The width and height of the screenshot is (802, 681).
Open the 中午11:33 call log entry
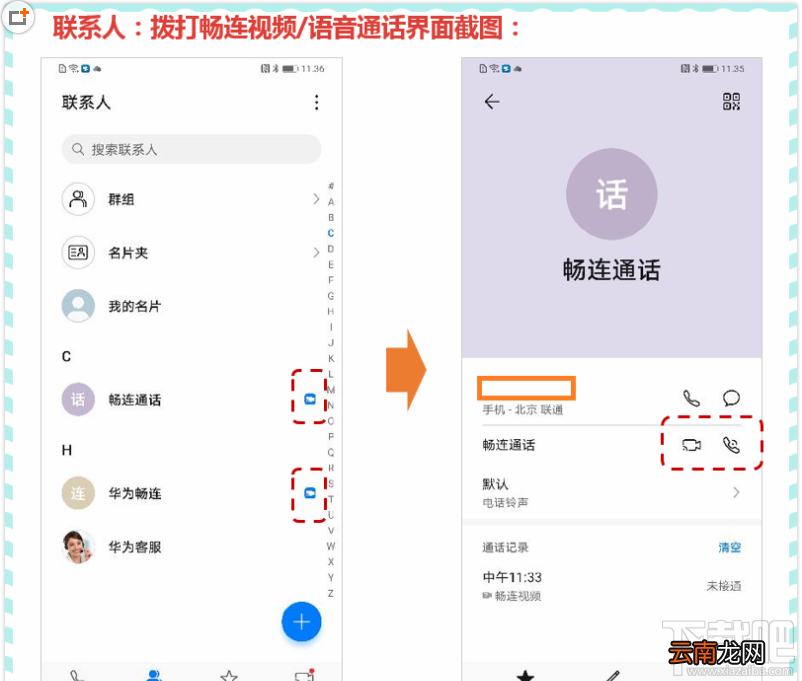[612, 586]
